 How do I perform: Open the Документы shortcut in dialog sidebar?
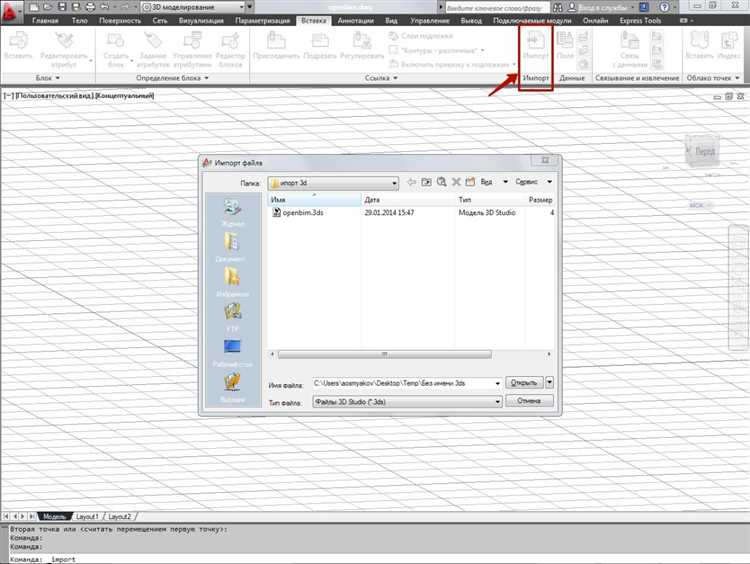[232, 247]
